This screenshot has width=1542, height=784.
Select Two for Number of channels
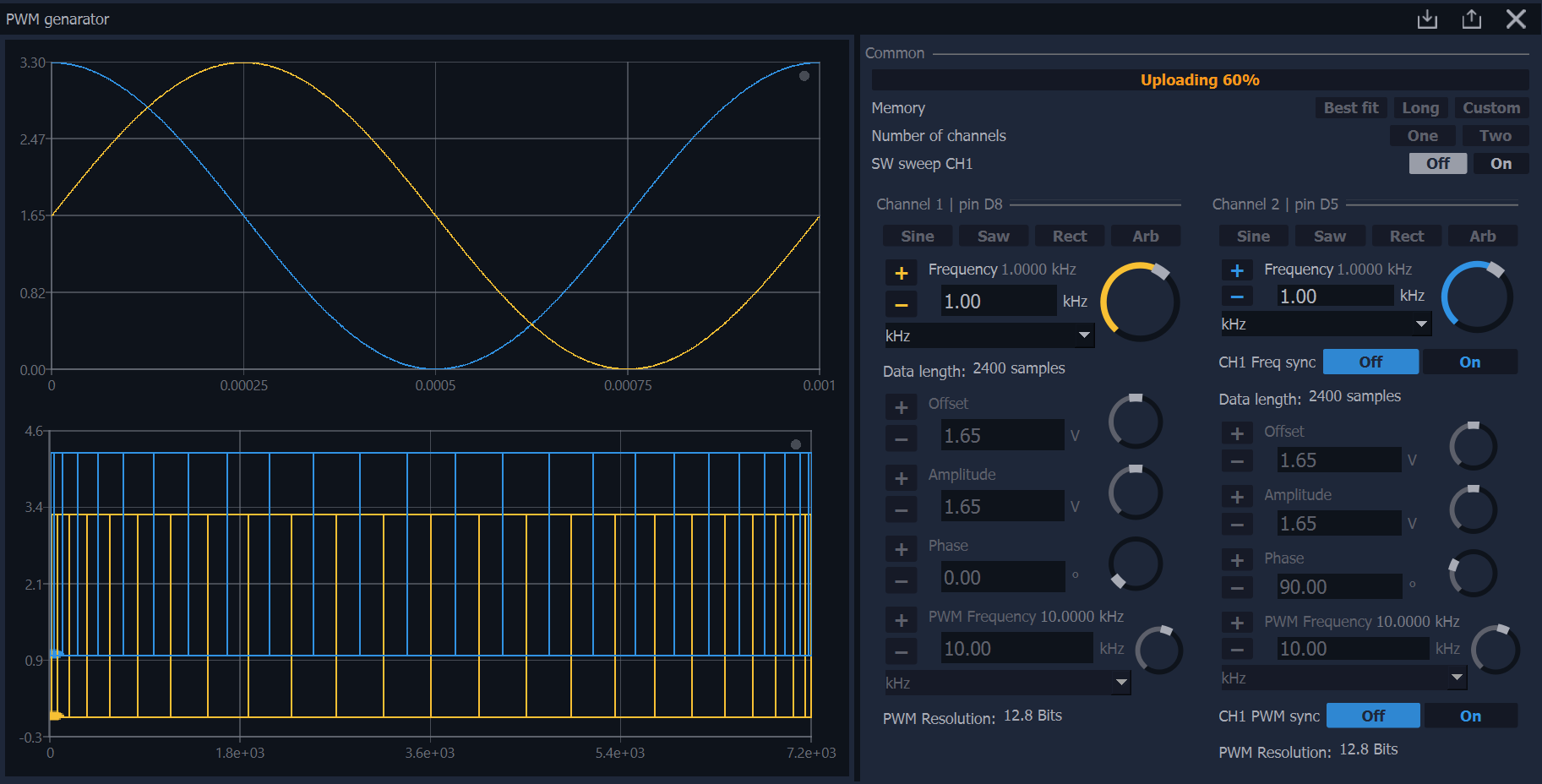point(1495,136)
